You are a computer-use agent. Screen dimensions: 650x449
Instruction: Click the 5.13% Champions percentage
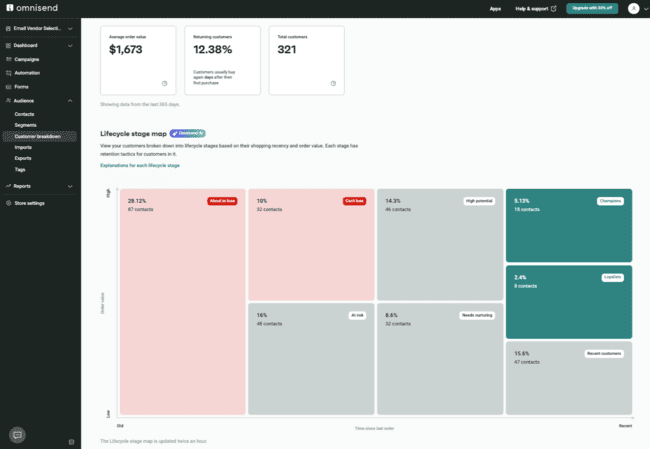[522, 201]
